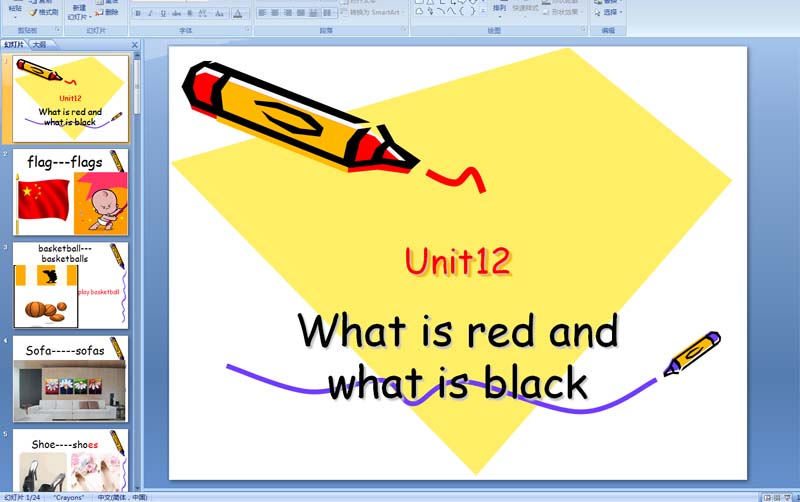Close the slide thumbnail pane
The image size is (800, 502).
pos(135,45)
